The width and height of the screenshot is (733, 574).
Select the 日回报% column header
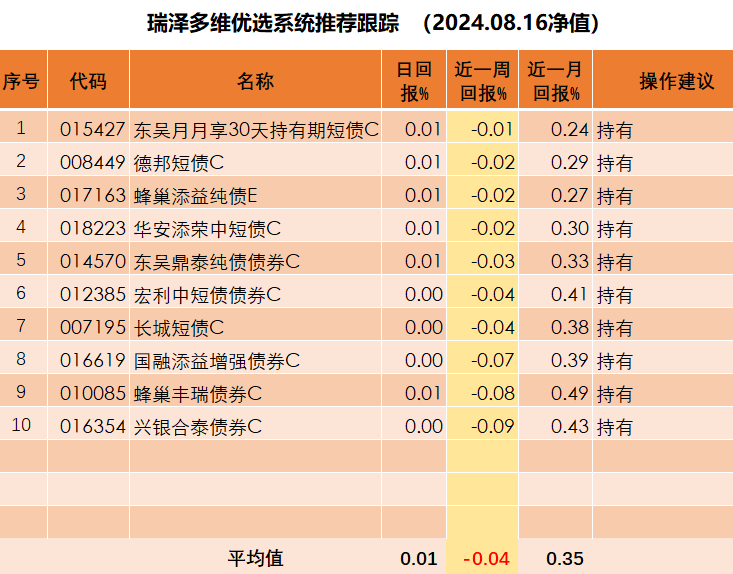point(414,81)
